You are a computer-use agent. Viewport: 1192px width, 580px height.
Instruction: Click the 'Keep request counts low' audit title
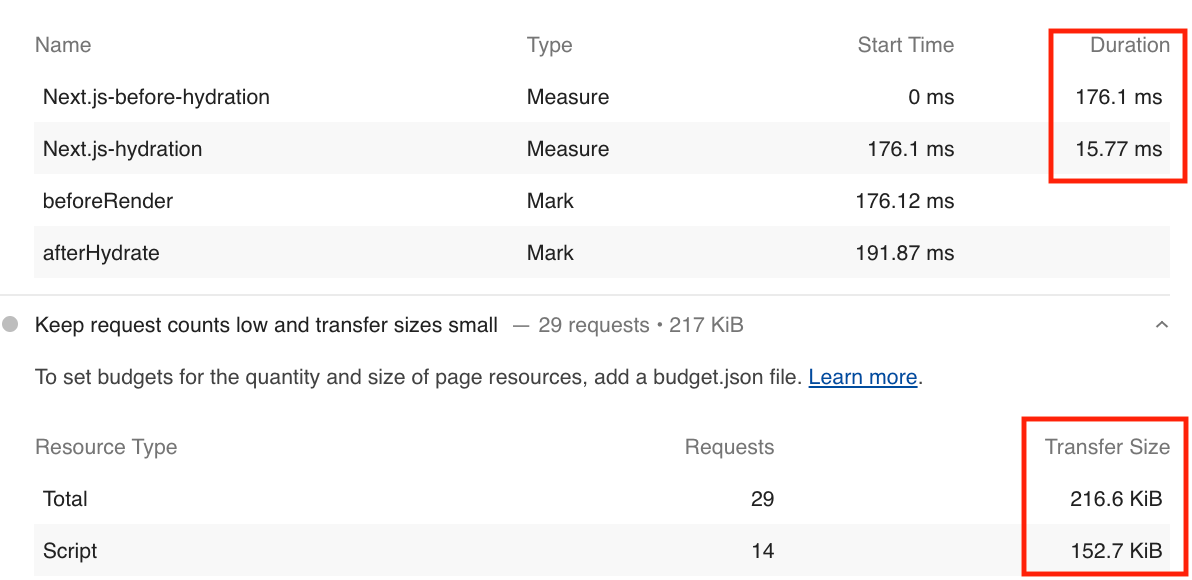pyautogui.click(x=266, y=325)
